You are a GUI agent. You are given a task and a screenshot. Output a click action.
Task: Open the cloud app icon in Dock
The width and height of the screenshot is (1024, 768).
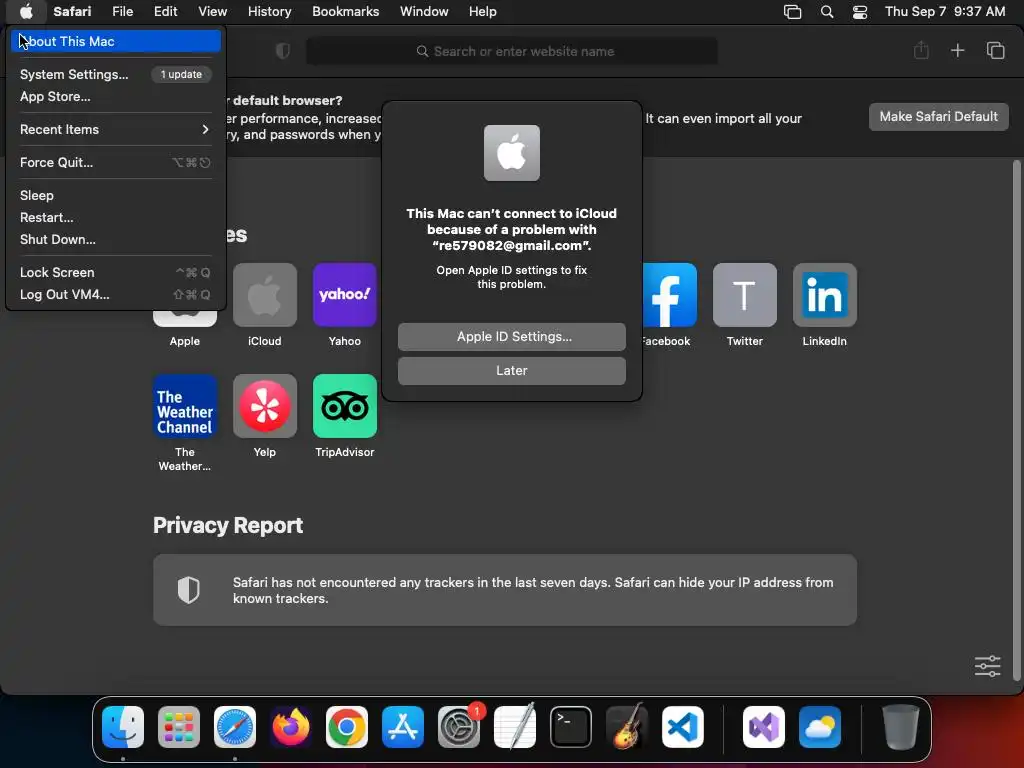tap(820, 727)
